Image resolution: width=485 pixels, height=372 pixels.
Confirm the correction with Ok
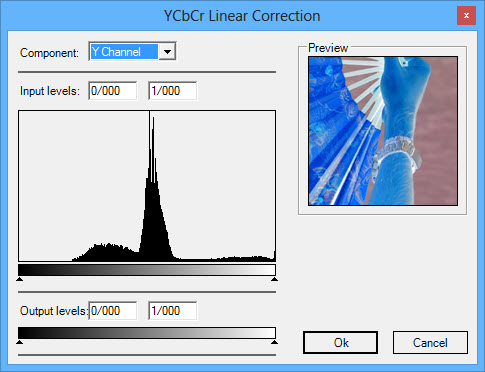340,342
